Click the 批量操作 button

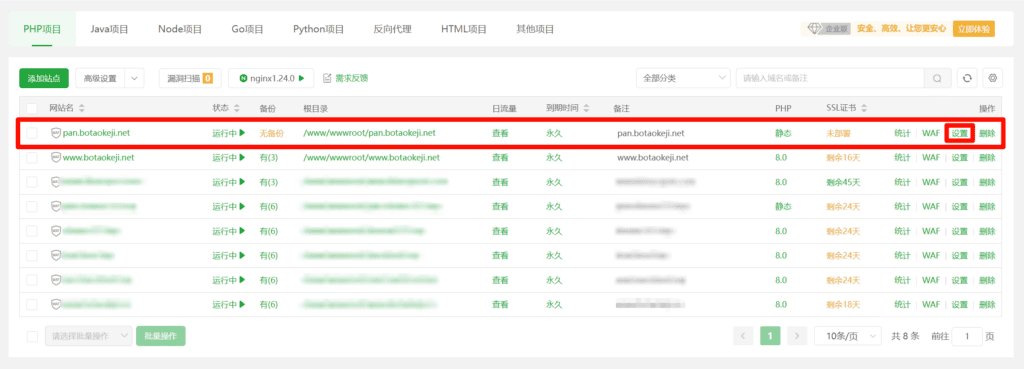pos(161,336)
